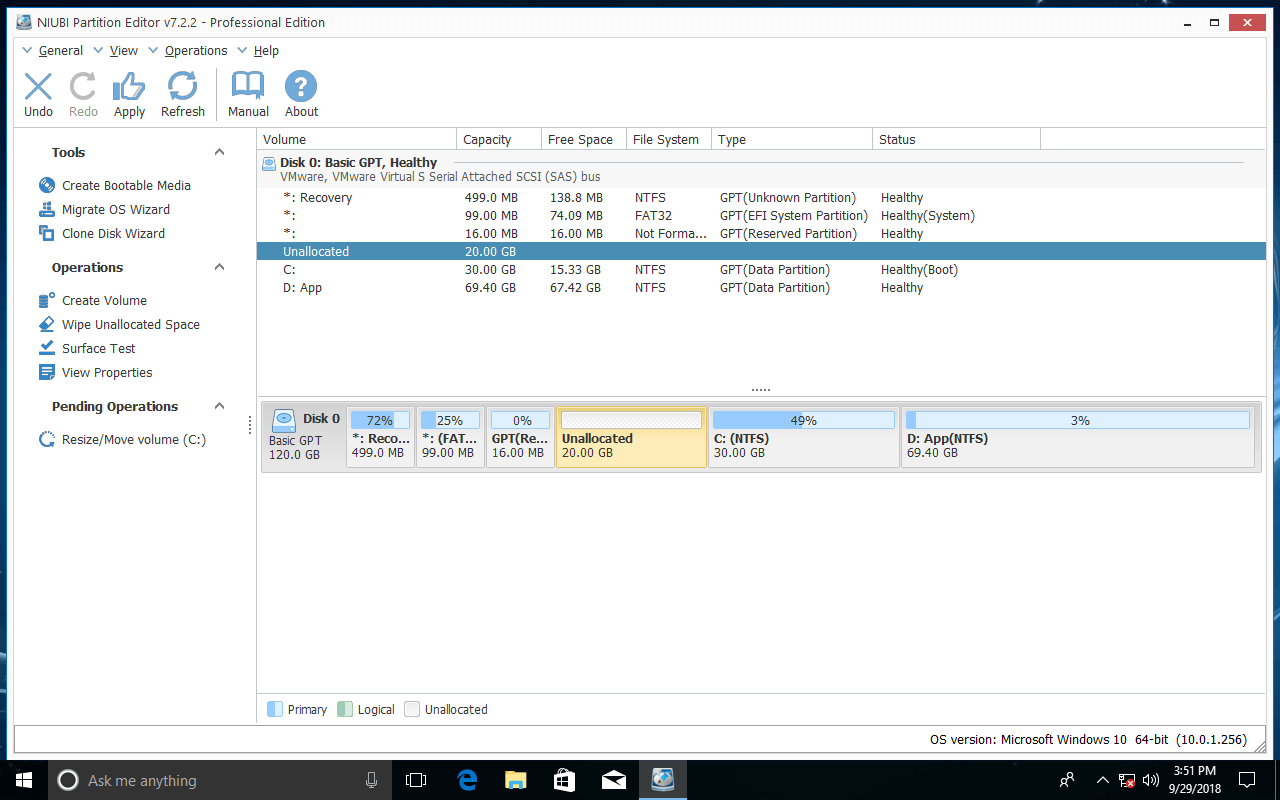
Task: Click the volume speaker tray icon
Action: (x=1149, y=780)
